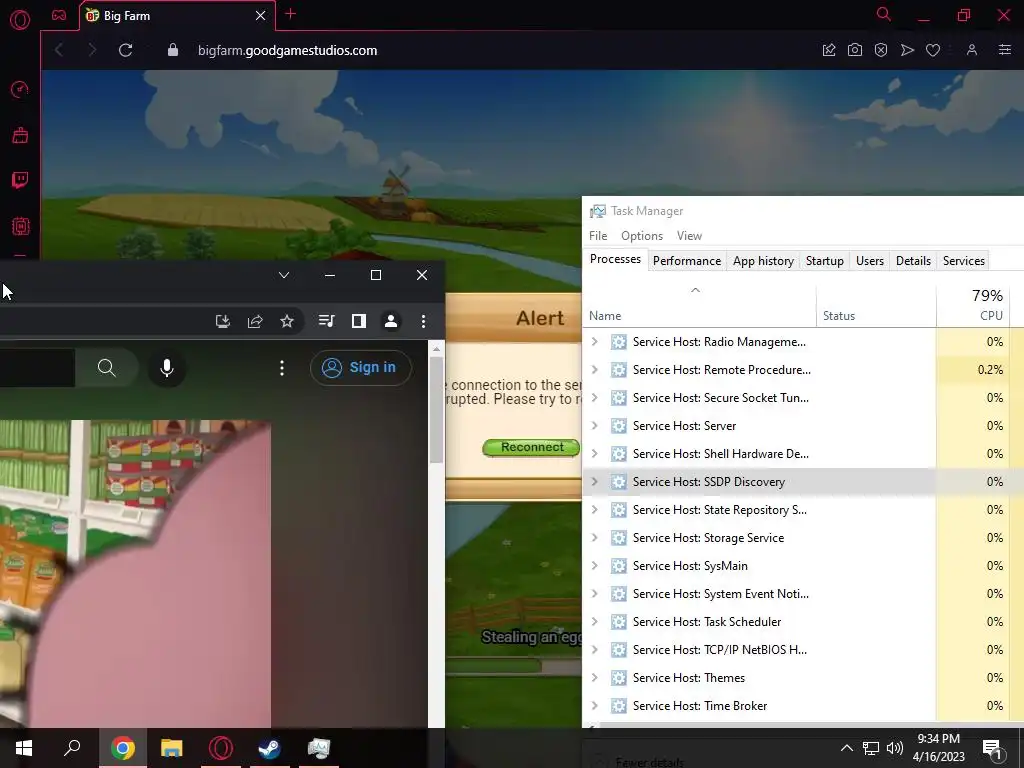Click the volume icon in system tray
Image resolution: width=1024 pixels, height=768 pixels.
coord(895,748)
